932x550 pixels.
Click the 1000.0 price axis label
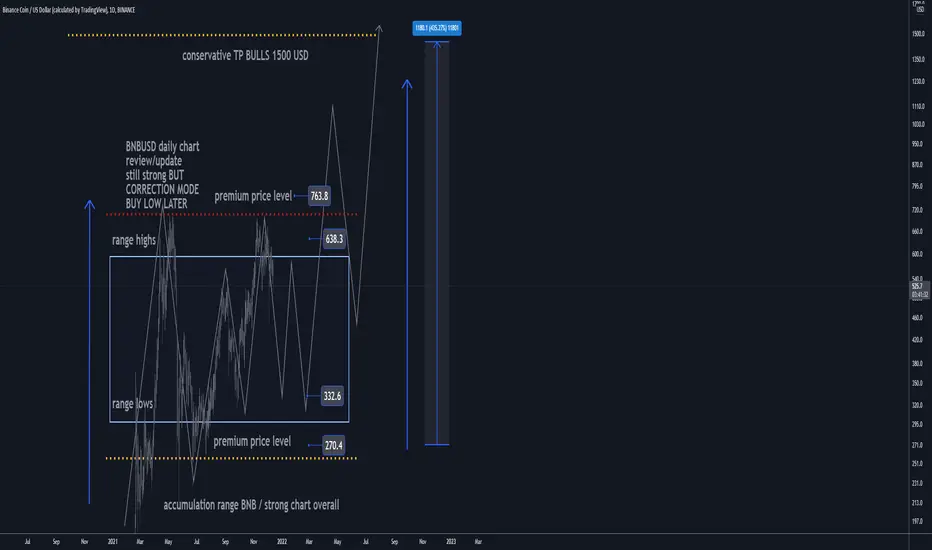pos(918,124)
